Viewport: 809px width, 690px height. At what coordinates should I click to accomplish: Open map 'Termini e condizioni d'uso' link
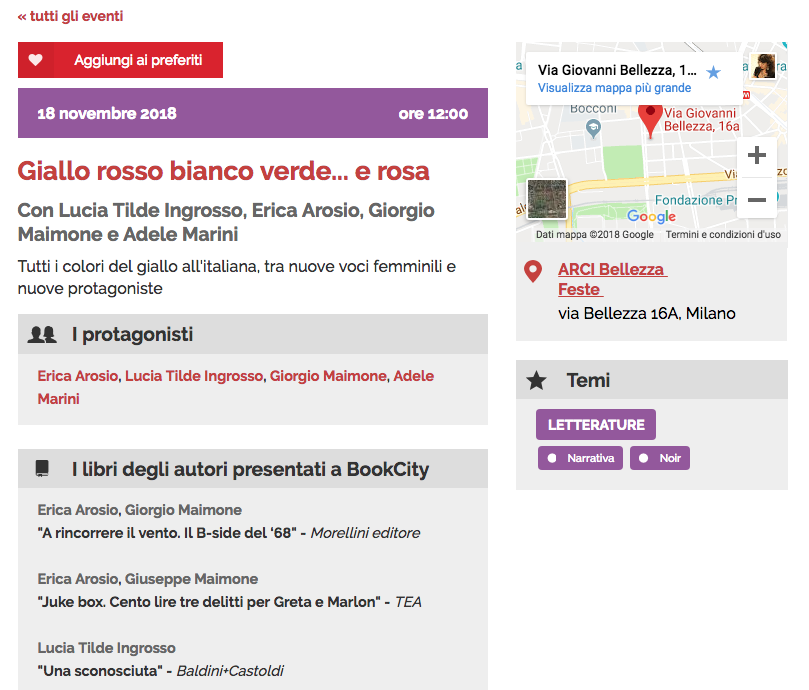point(723,235)
